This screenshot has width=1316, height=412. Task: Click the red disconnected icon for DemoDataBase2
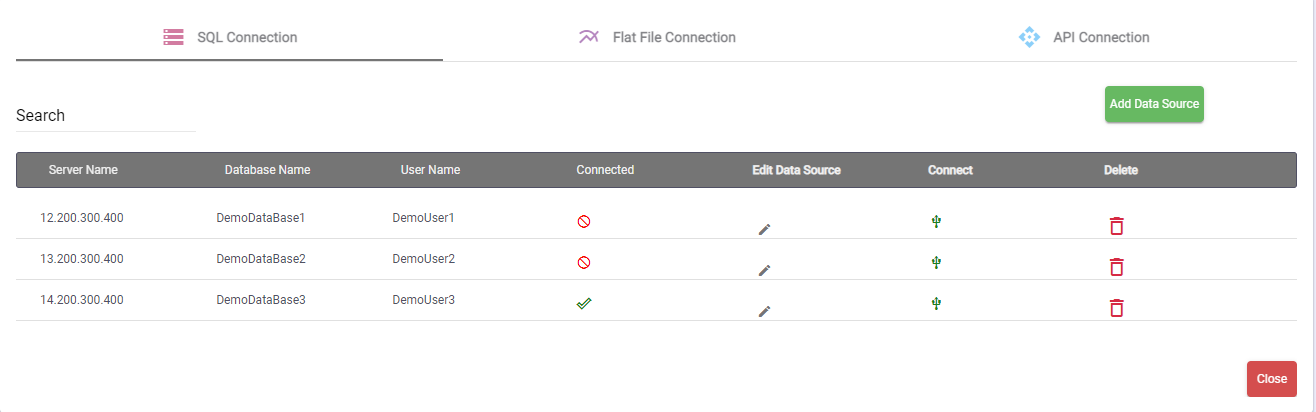584,262
